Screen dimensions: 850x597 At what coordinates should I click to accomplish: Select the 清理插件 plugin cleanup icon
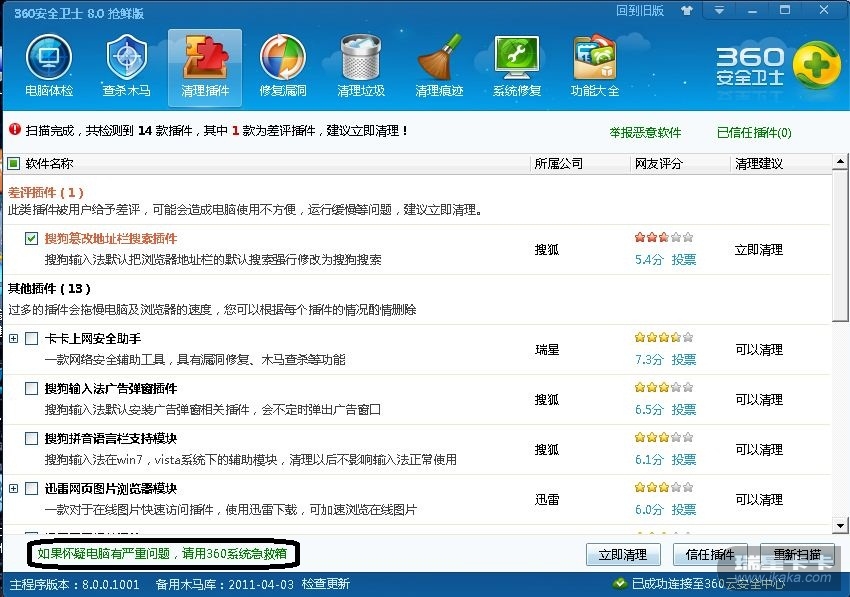pos(205,67)
